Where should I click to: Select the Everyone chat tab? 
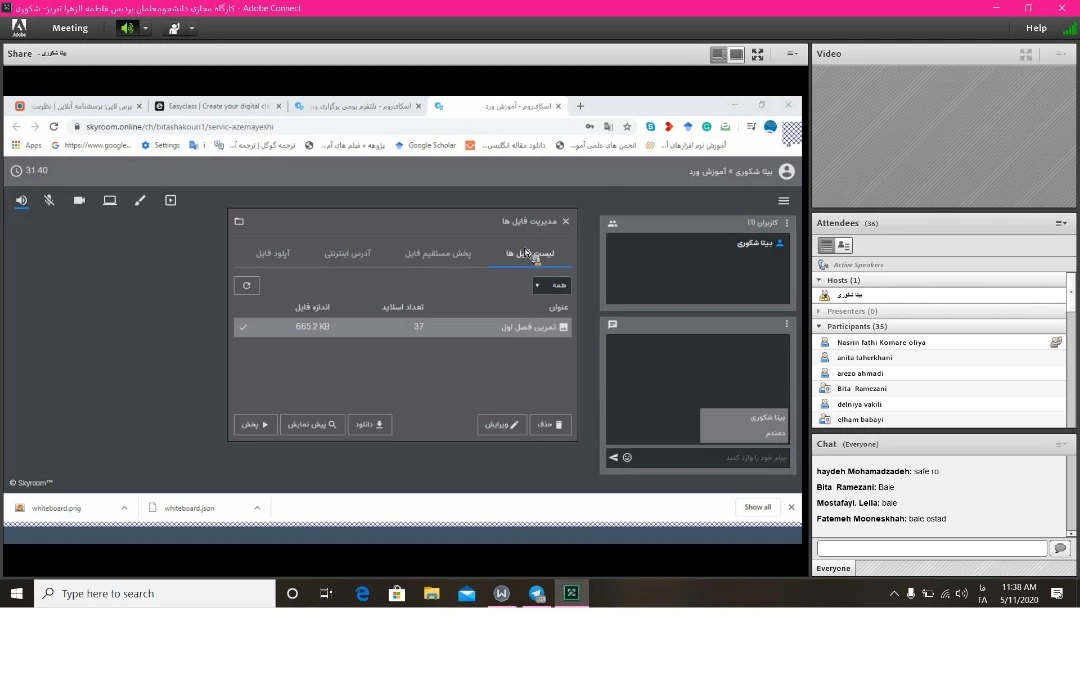click(833, 568)
